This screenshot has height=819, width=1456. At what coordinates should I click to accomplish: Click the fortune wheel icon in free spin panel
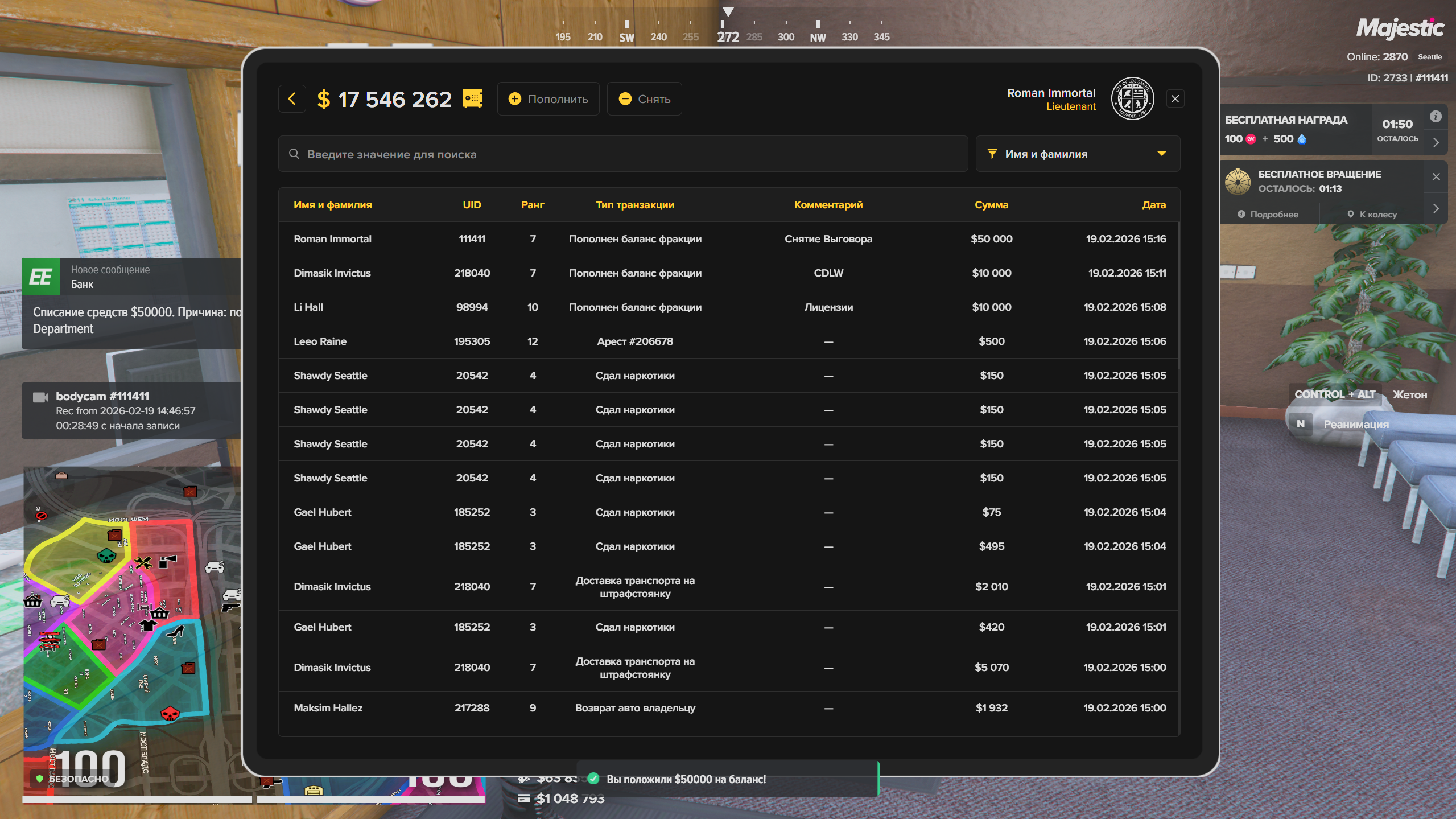(1238, 182)
